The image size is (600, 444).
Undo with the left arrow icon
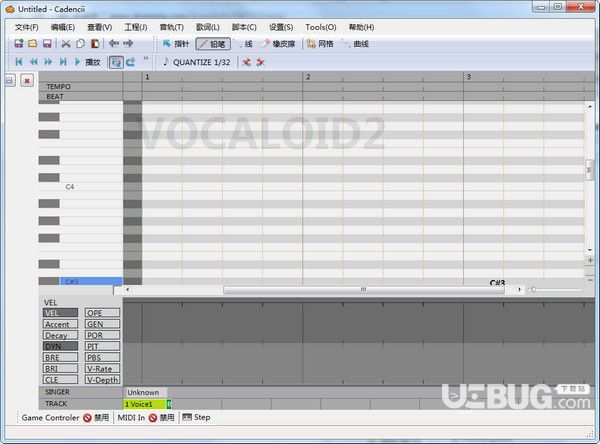point(114,43)
